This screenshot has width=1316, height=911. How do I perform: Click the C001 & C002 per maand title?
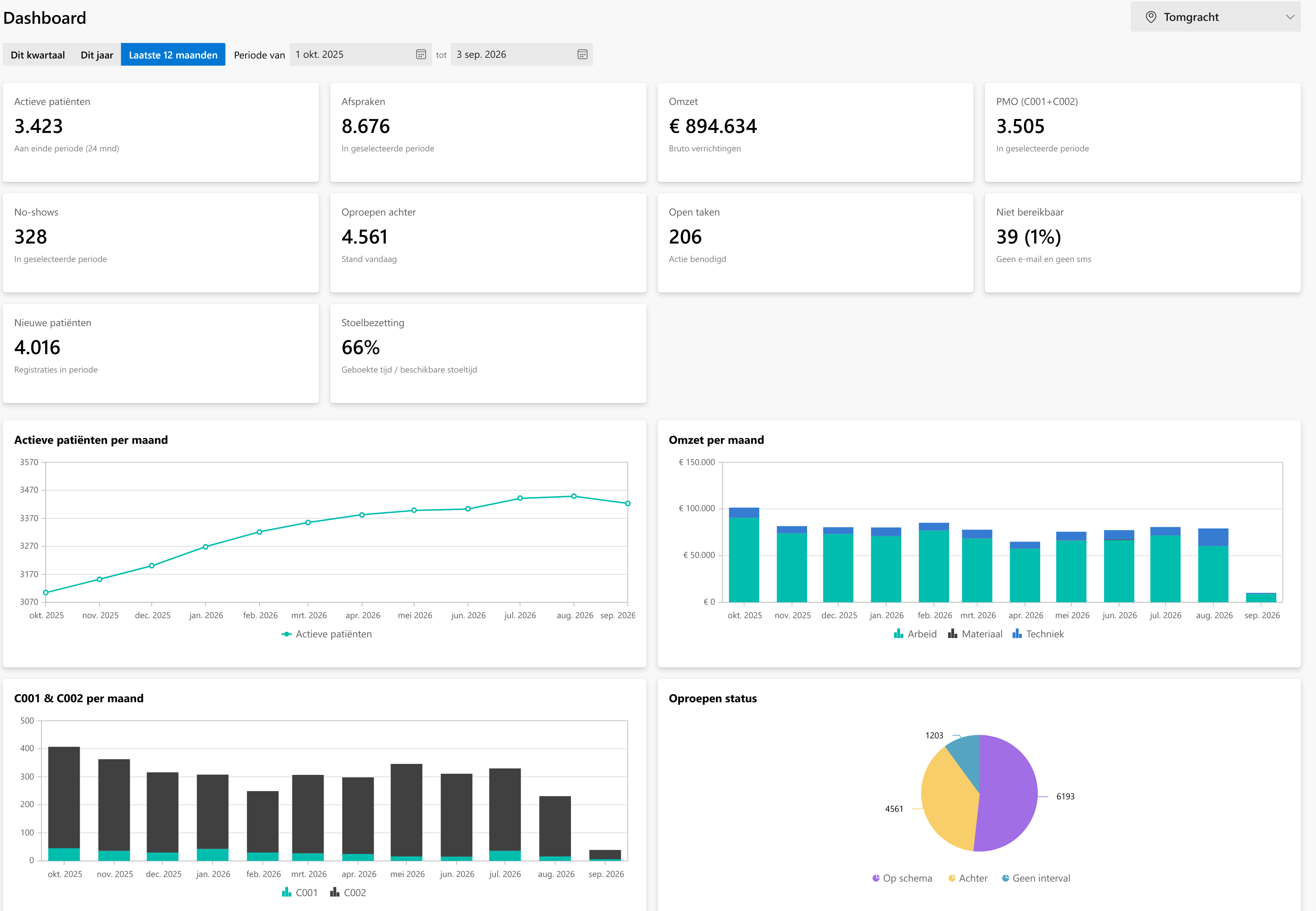[x=79, y=699]
